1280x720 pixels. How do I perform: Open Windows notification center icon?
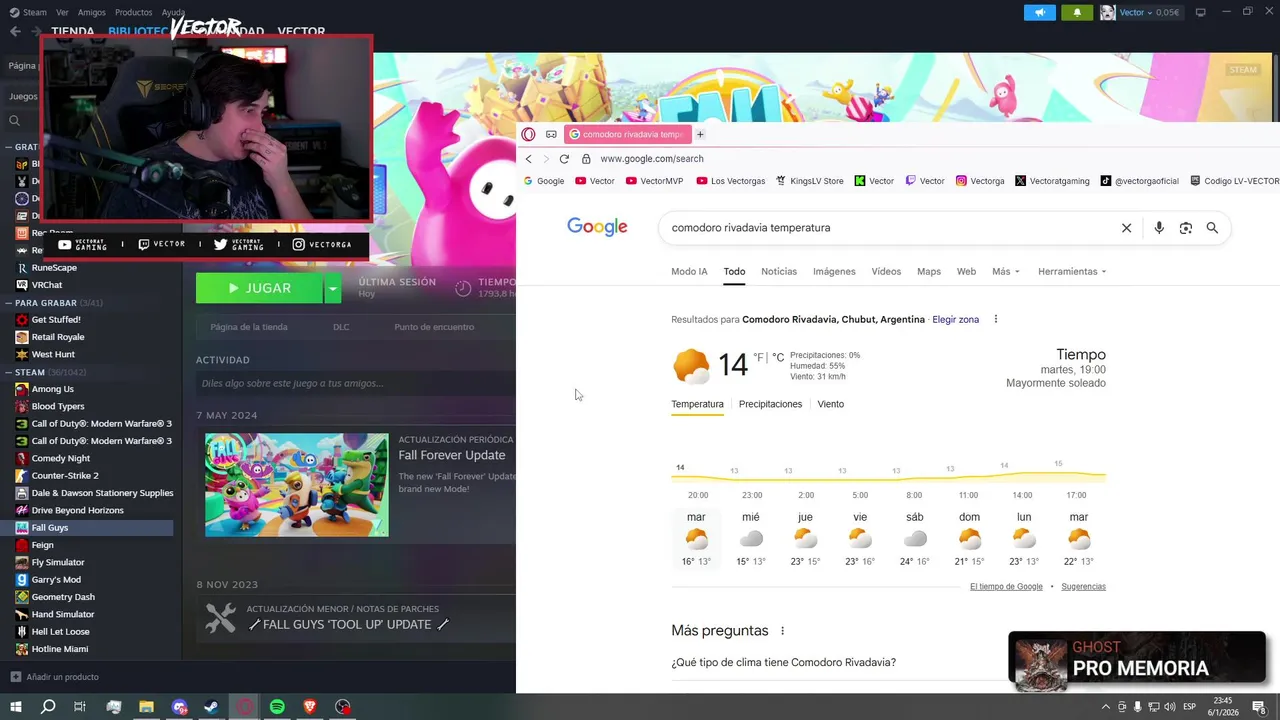pos(1259,707)
